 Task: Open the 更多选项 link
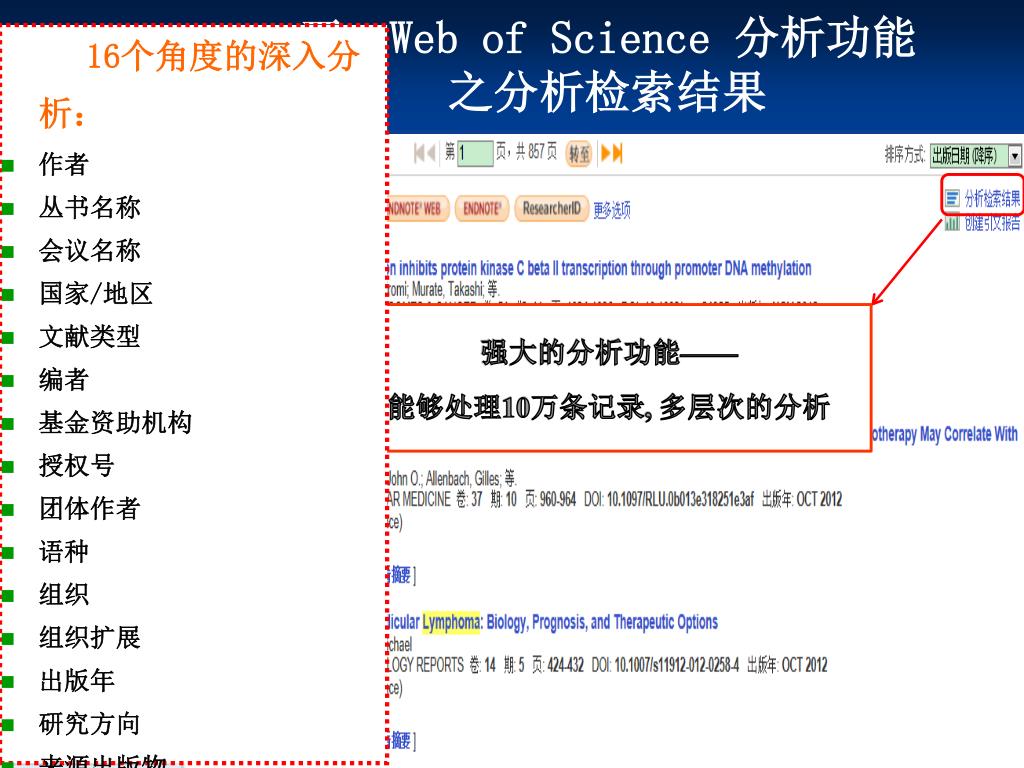click(612, 210)
